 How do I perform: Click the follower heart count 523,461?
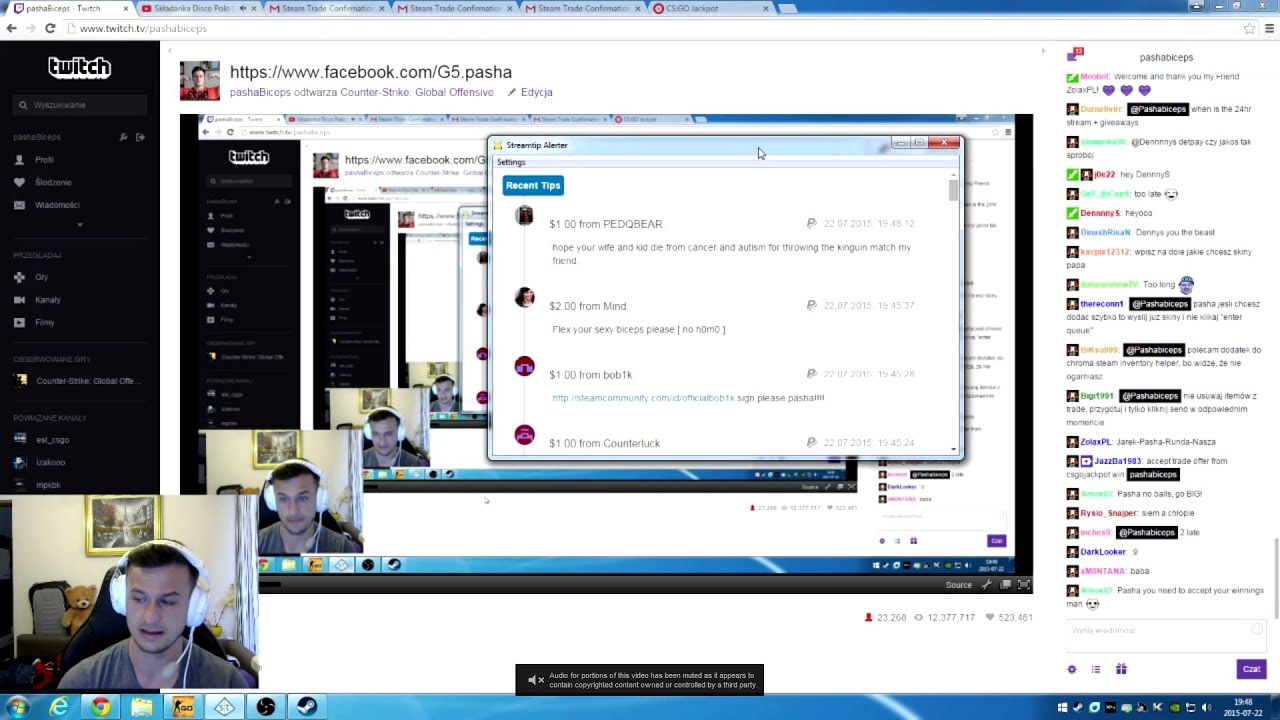click(1009, 617)
